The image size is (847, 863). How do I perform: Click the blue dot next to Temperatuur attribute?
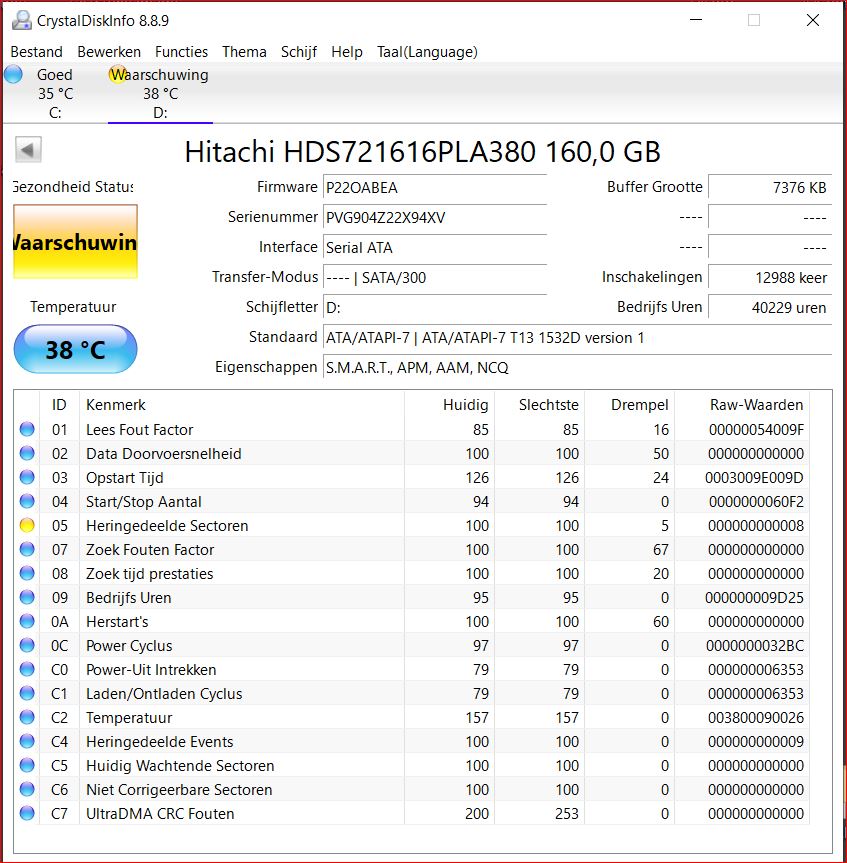coord(27,718)
